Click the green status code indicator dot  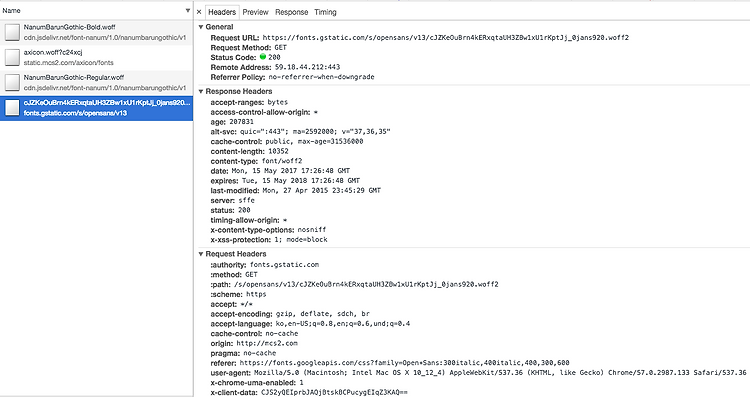coord(263,57)
